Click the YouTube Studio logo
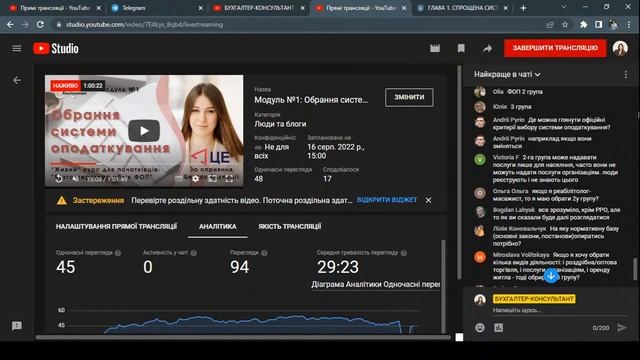Image resolution: width=640 pixels, height=360 pixels. point(56,49)
